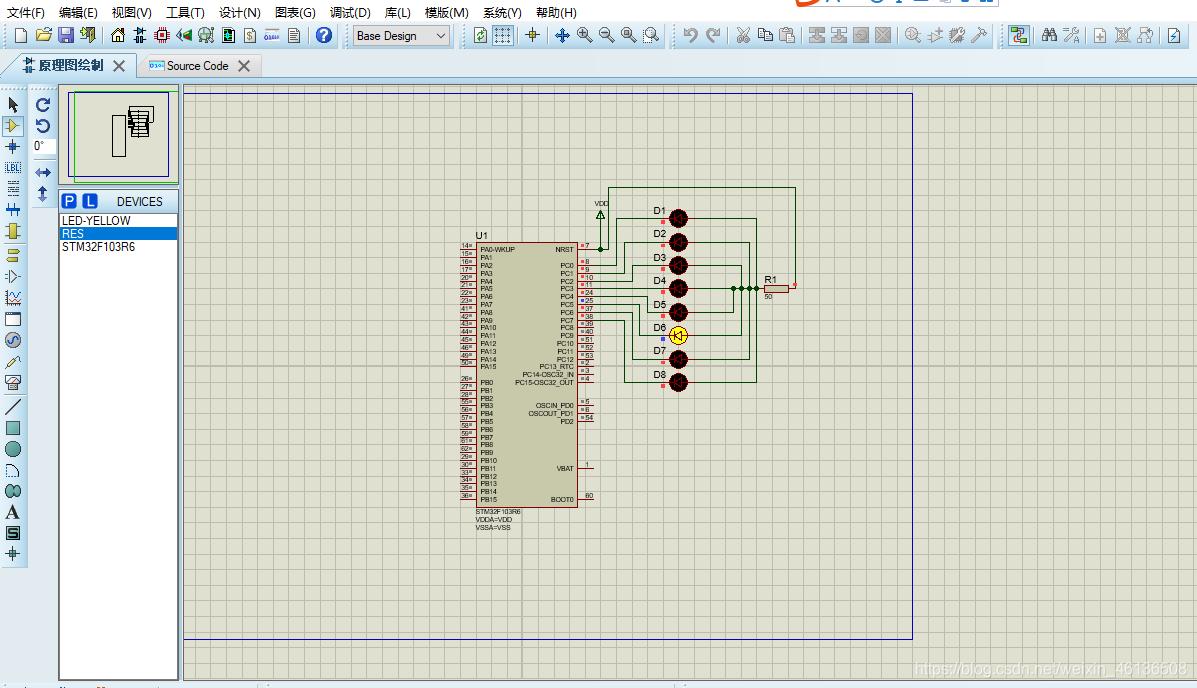This screenshot has width=1197, height=688.
Task: Activate the wire label mode tool
Action: click(13, 167)
